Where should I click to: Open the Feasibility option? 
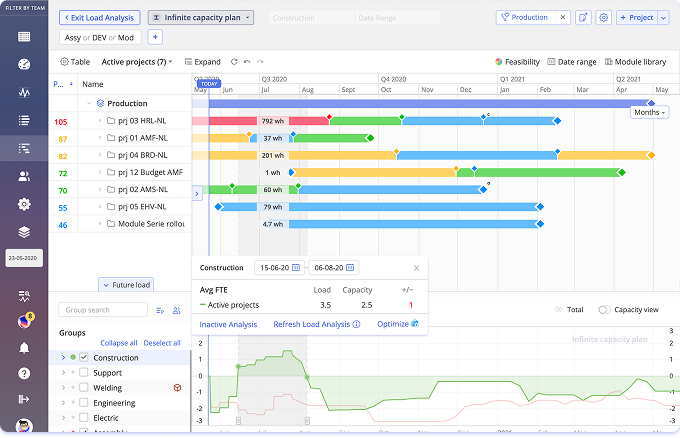tap(517, 62)
